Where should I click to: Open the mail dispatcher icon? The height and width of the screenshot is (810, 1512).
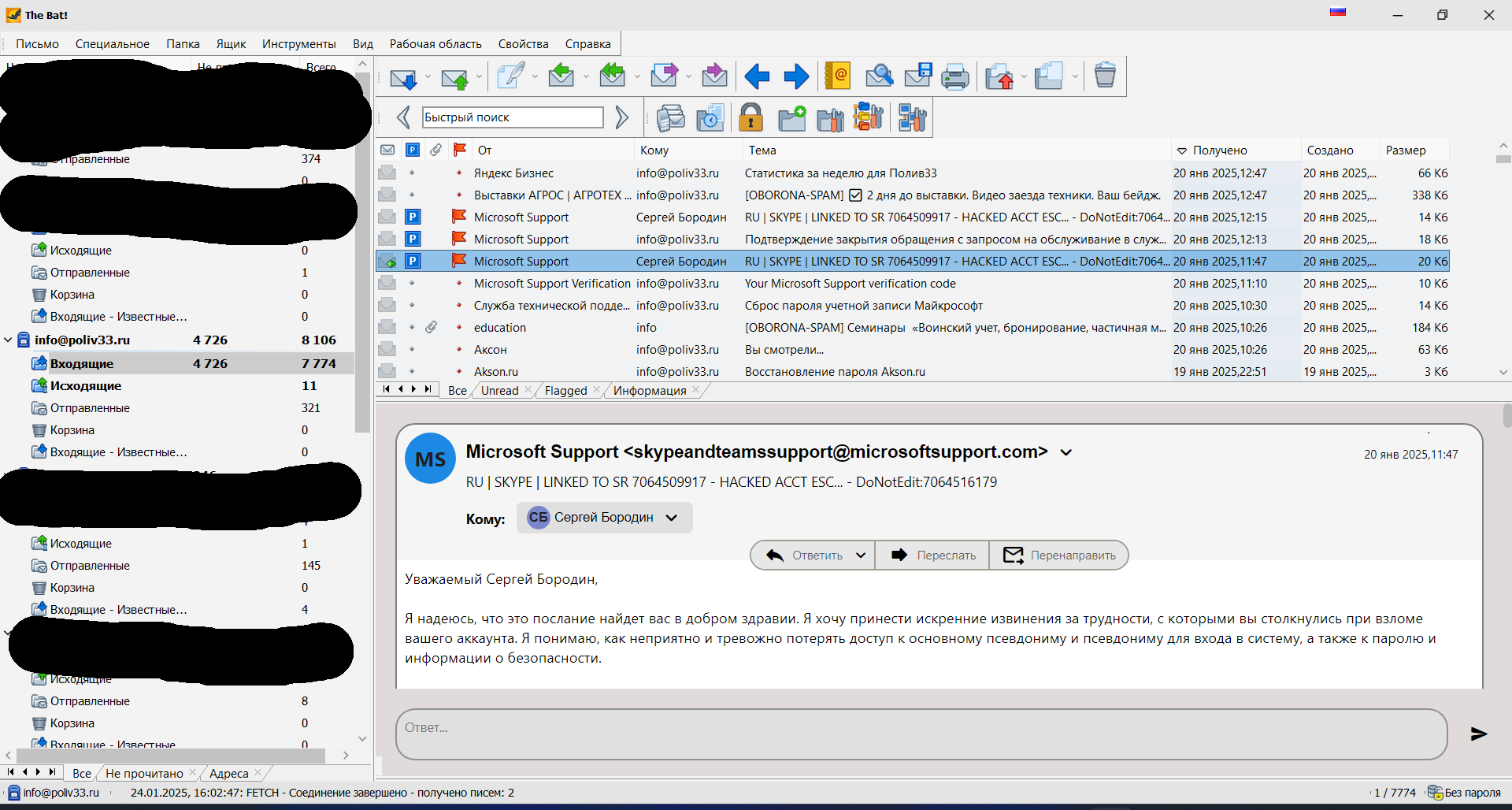click(671, 118)
